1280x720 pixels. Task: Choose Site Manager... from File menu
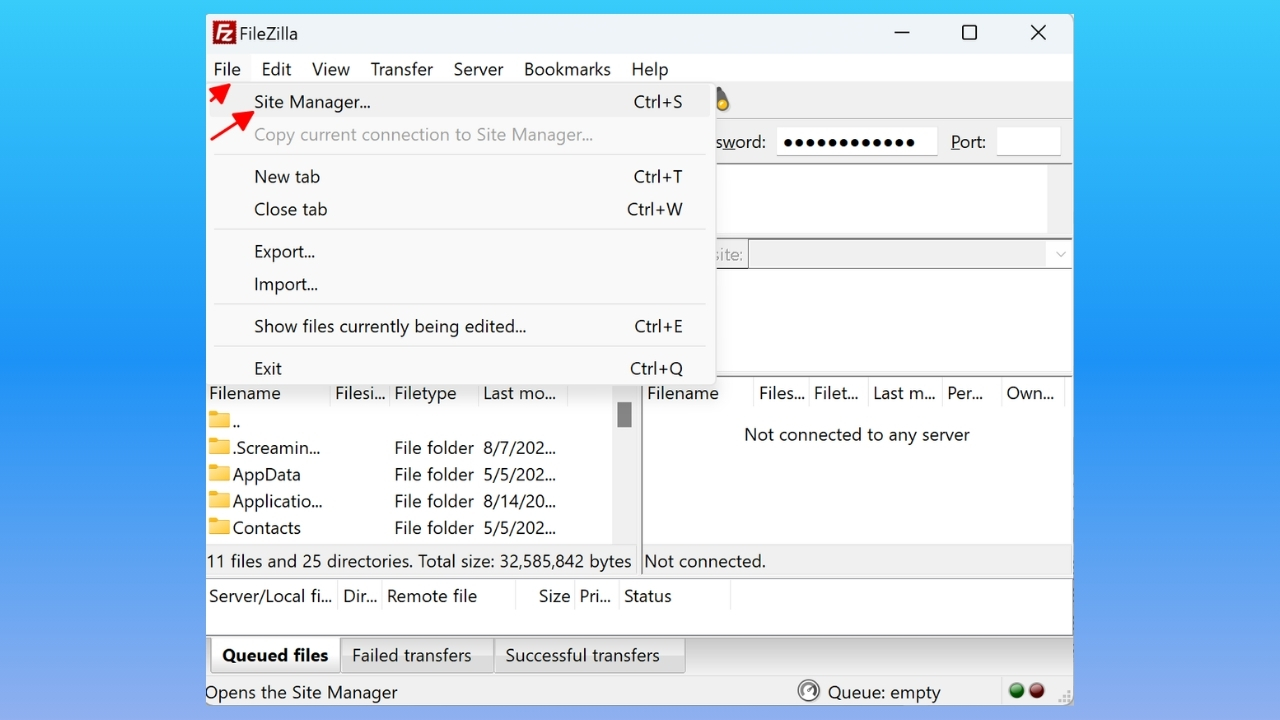click(461, 102)
